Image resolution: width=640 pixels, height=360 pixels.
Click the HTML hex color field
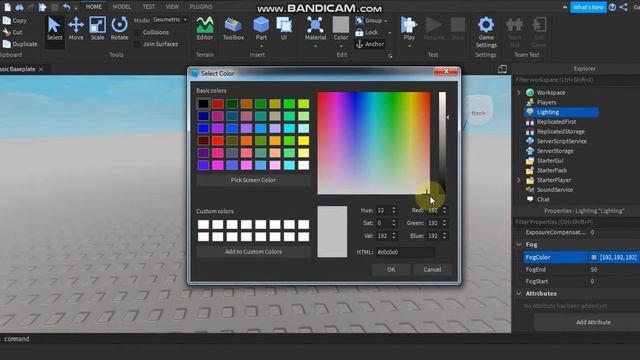click(x=405, y=252)
